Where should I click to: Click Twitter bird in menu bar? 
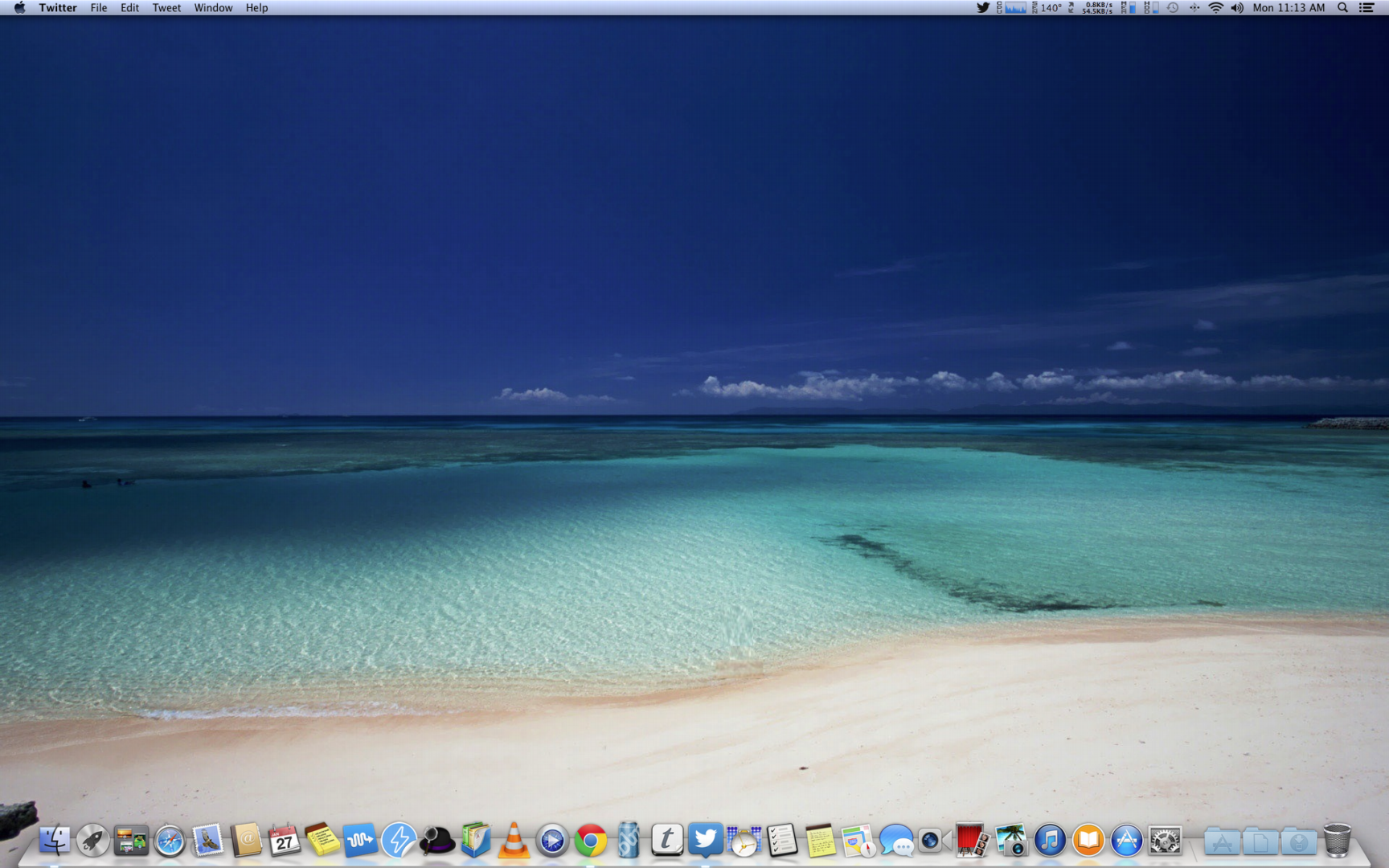pos(982,8)
